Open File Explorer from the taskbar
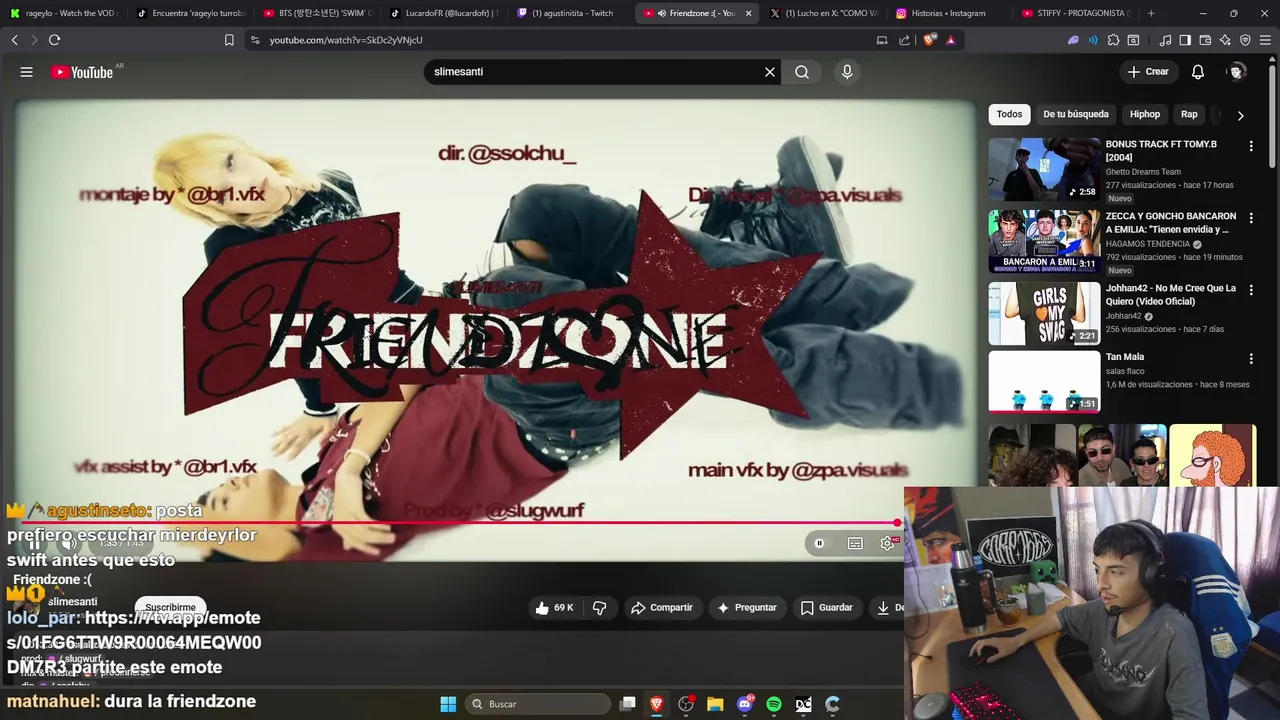The height and width of the screenshot is (720, 1280). point(715,704)
